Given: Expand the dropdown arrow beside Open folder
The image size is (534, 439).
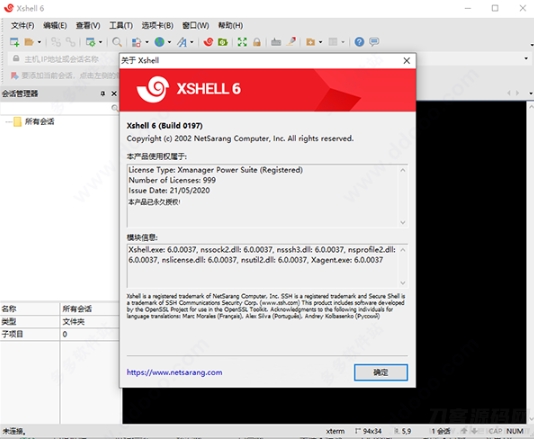Looking at the screenshot, I should 39,42.
